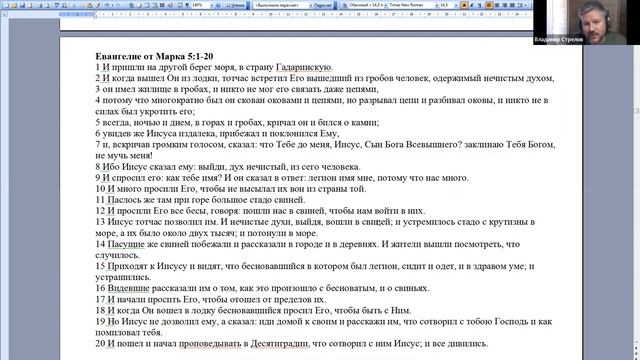The image size is (640, 360).
Task: Click verse 2 line starting 'И когда вышел Он из лодки'
Action: [325, 78]
